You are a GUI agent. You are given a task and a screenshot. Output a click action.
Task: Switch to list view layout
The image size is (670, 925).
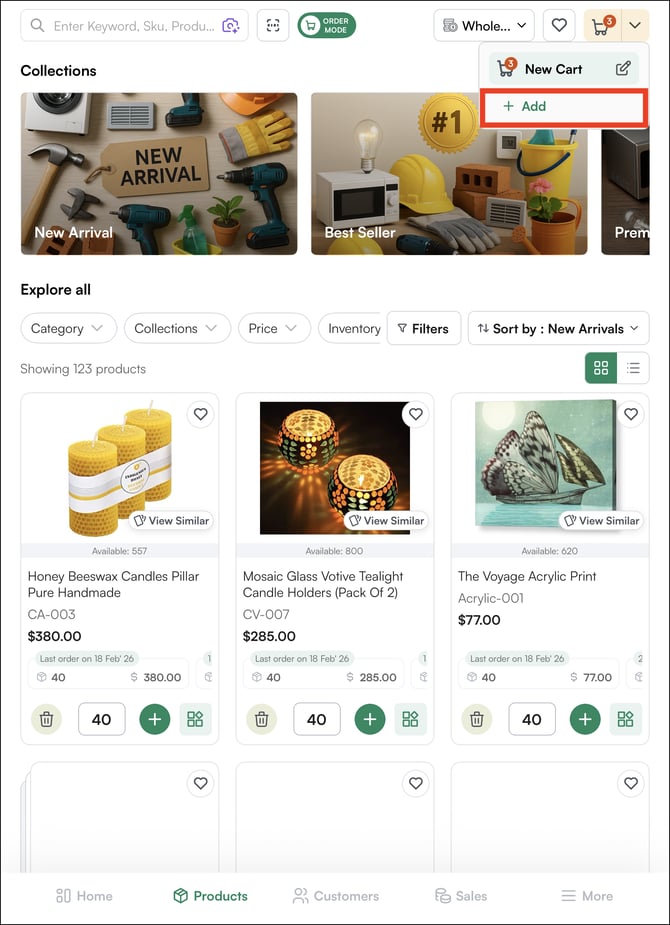[633, 368]
